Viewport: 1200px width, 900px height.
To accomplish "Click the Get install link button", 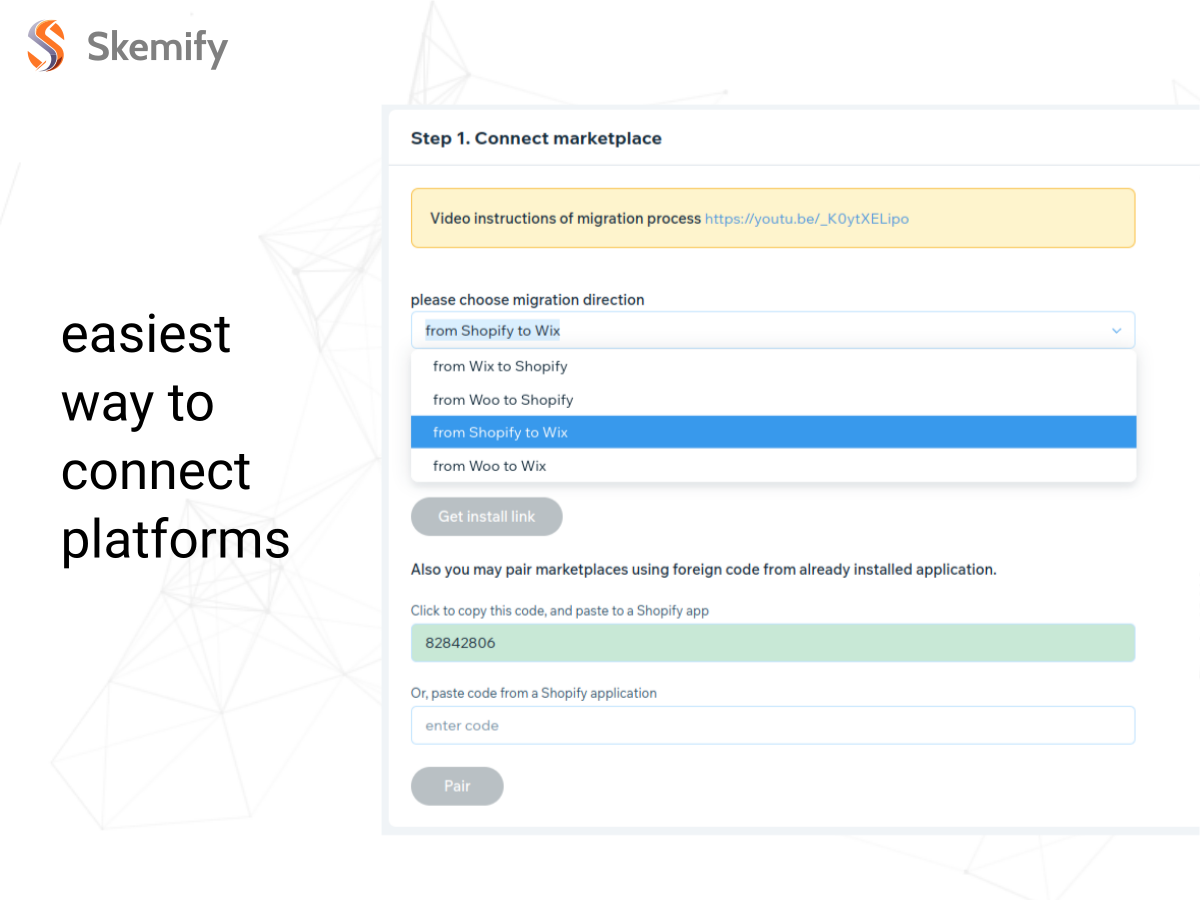I will point(487,517).
